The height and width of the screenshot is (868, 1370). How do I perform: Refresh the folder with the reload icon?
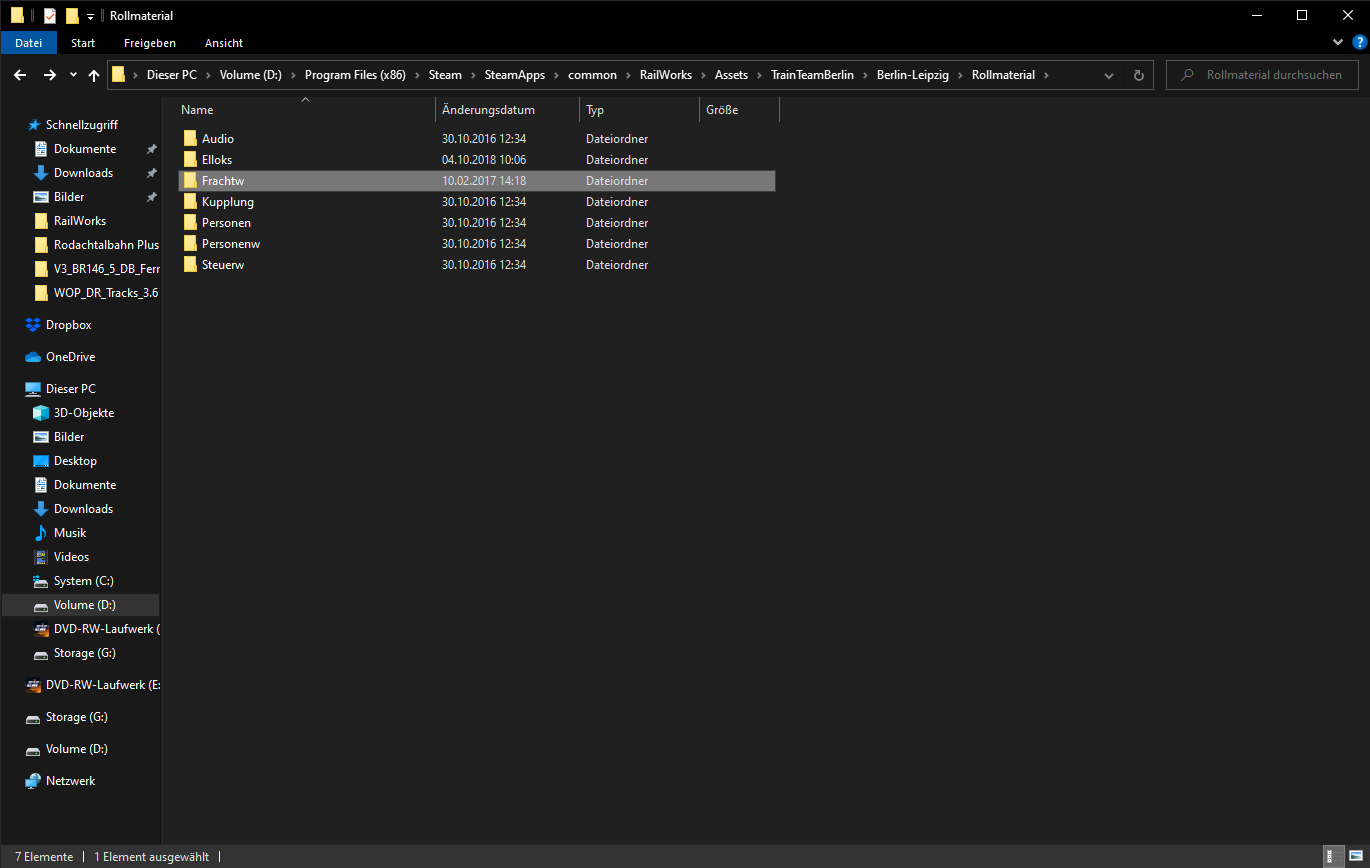click(x=1138, y=75)
